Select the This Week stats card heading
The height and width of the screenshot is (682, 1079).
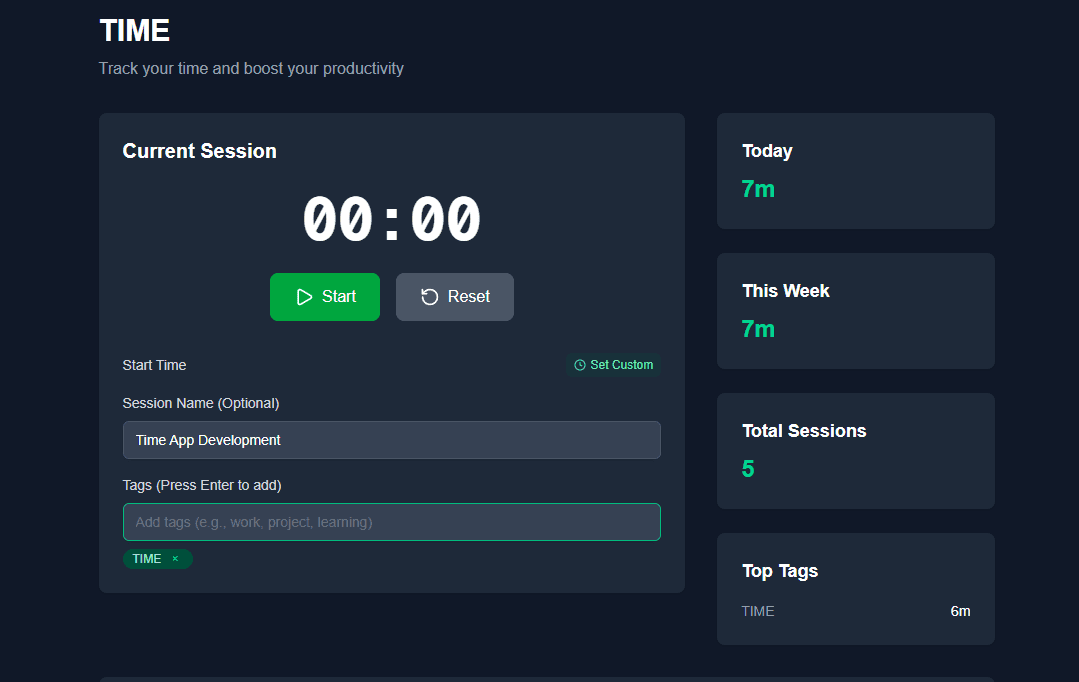[x=786, y=291]
